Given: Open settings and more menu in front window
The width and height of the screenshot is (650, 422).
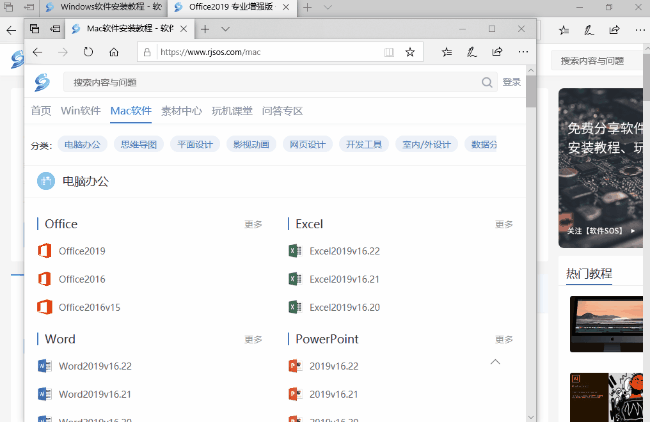Looking at the screenshot, I should [523, 52].
